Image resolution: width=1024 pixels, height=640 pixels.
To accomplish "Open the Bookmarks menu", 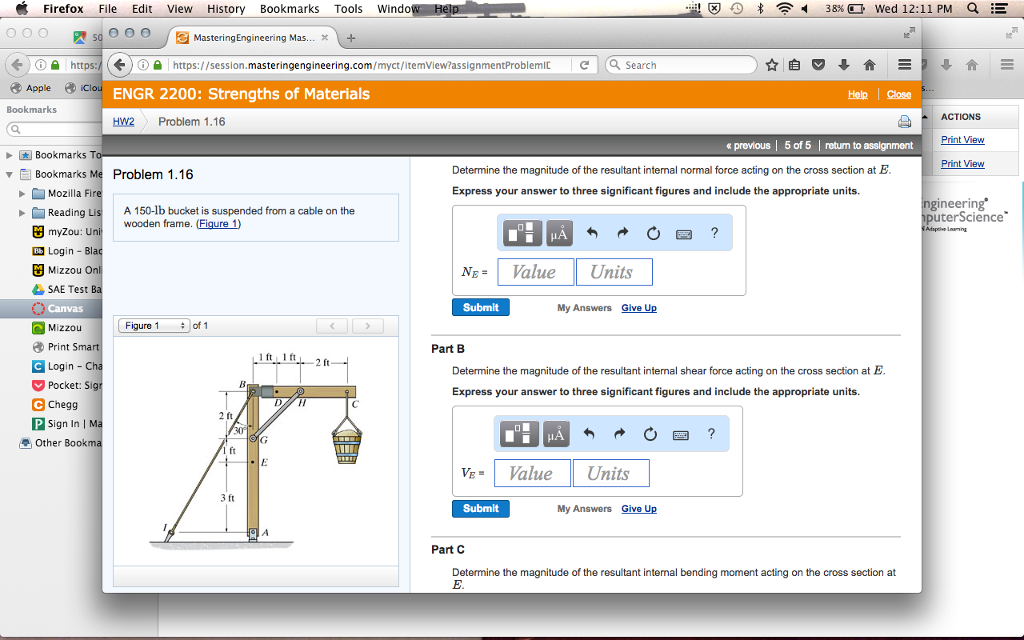I will (289, 8).
